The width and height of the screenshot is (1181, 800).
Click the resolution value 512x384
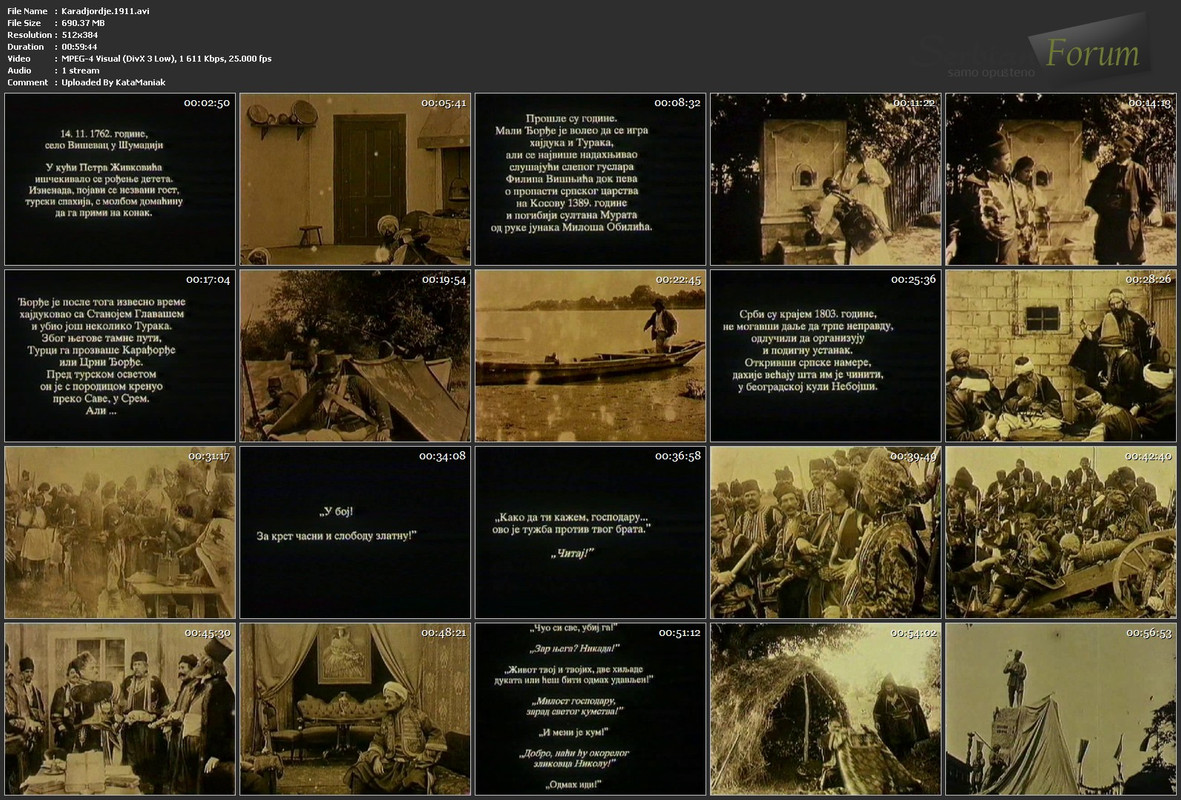coord(80,35)
